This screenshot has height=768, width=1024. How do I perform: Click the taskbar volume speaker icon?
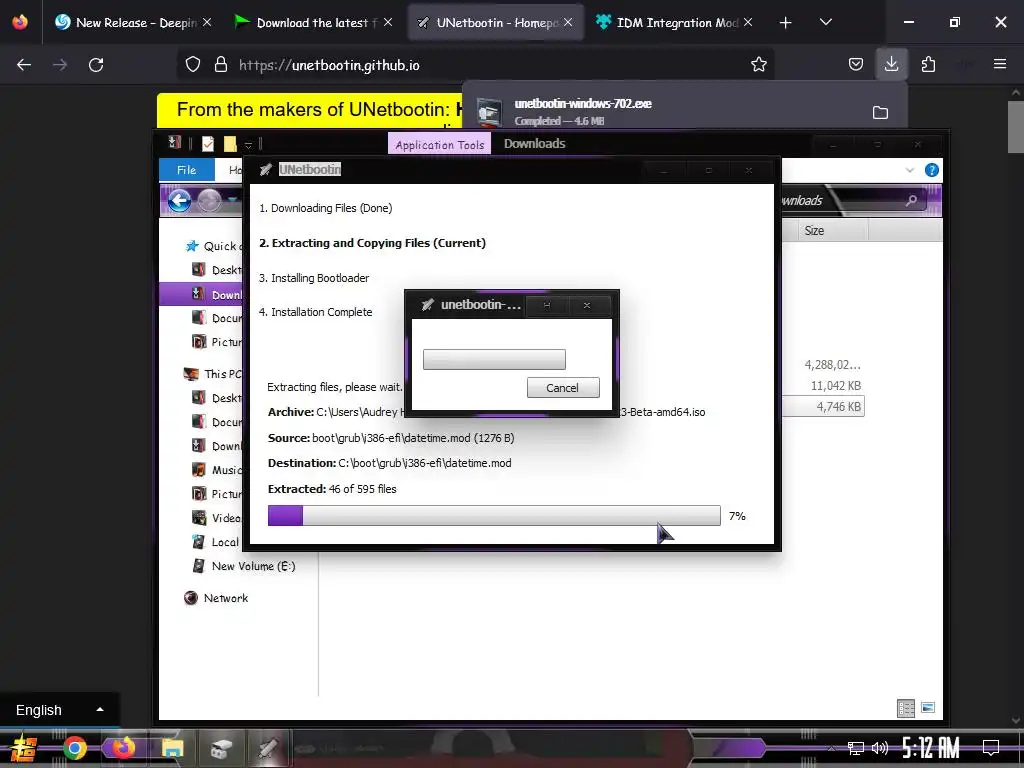(880, 748)
